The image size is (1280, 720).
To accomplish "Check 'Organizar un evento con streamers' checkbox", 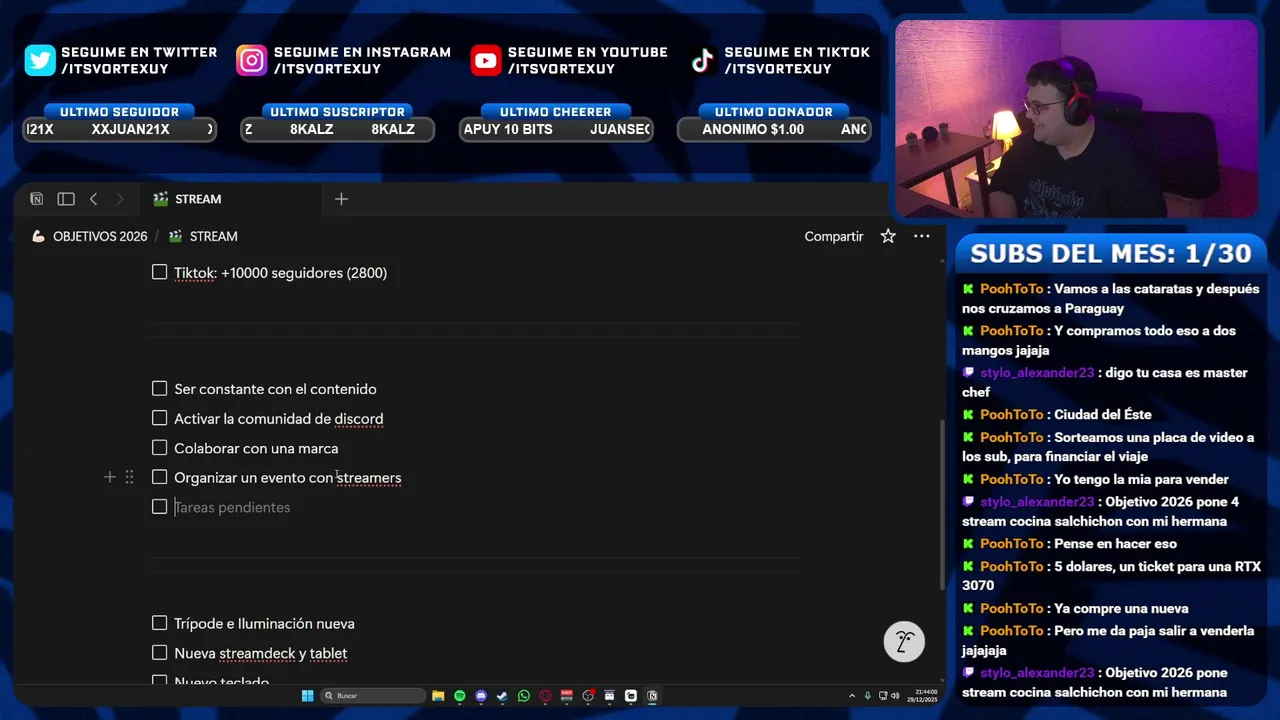I will coord(160,477).
